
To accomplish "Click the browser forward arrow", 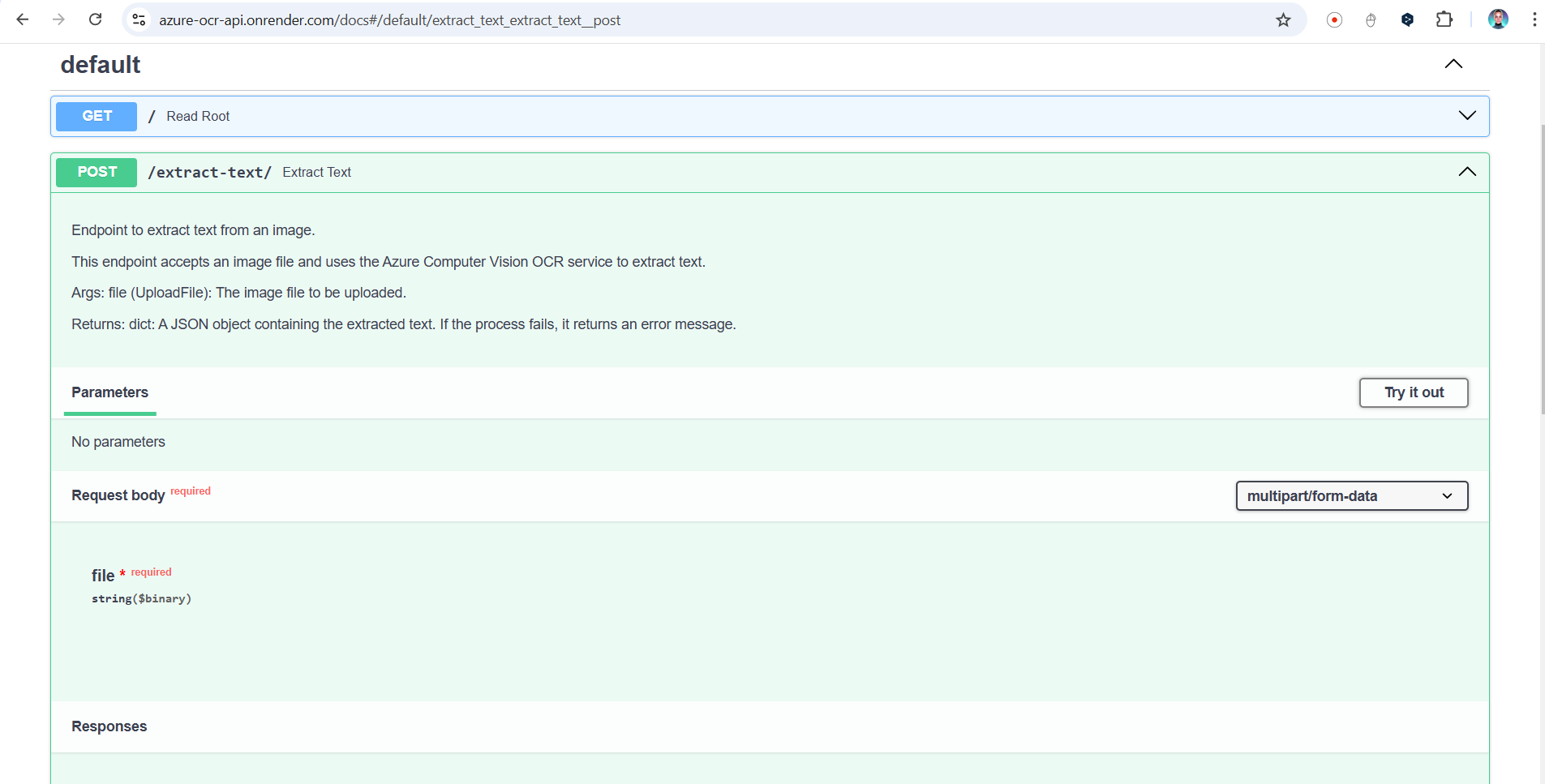I will tap(58, 19).
